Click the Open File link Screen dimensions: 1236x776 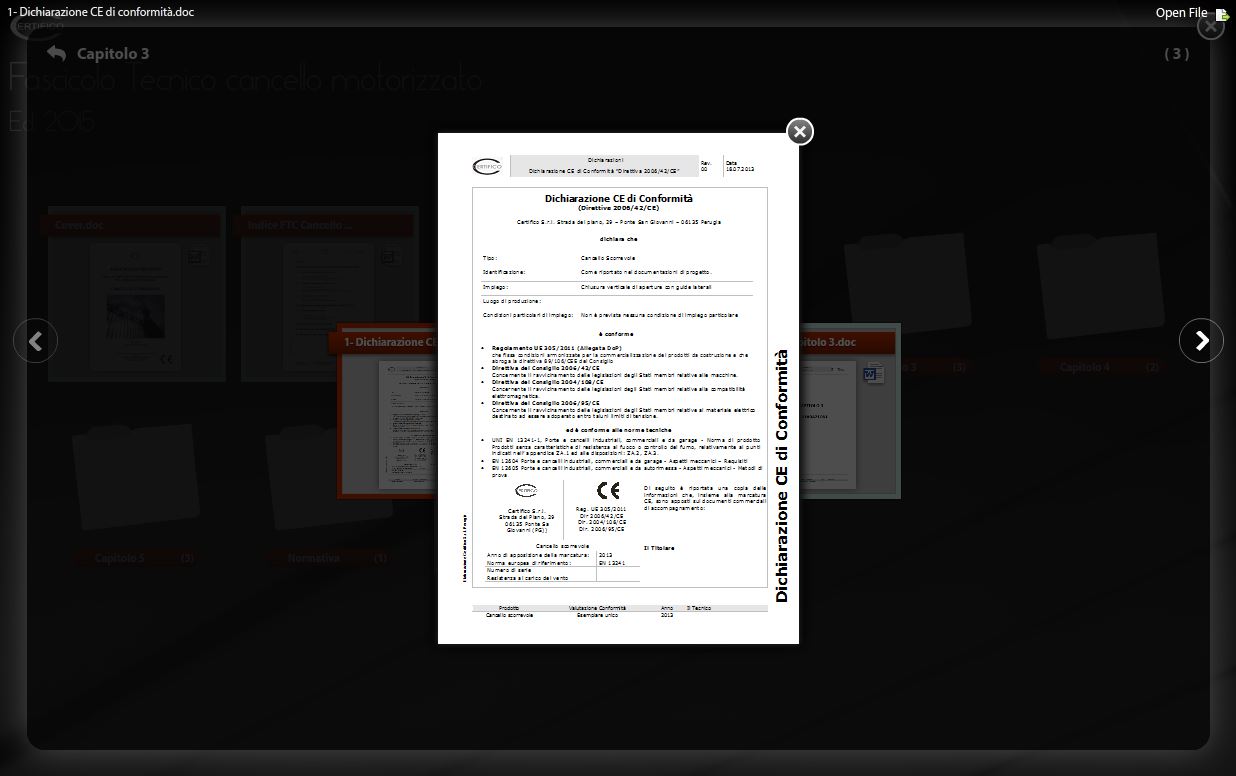tap(1181, 13)
